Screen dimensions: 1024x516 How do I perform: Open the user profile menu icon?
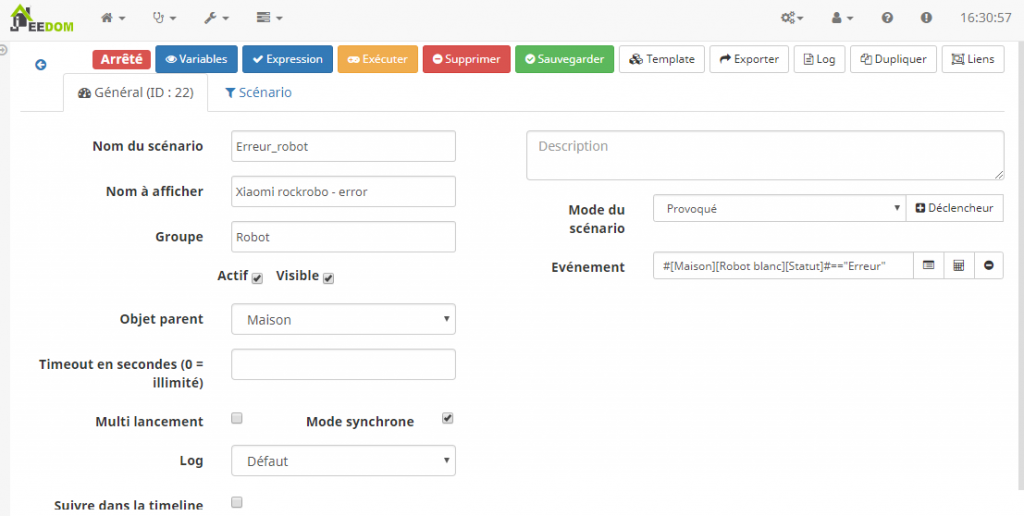point(842,18)
